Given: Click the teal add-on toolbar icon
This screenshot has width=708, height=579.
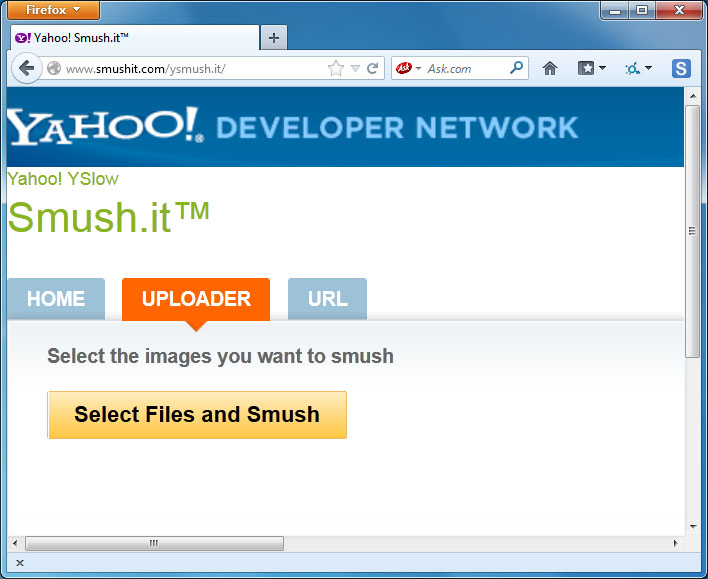Looking at the screenshot, I should (632, 69).
